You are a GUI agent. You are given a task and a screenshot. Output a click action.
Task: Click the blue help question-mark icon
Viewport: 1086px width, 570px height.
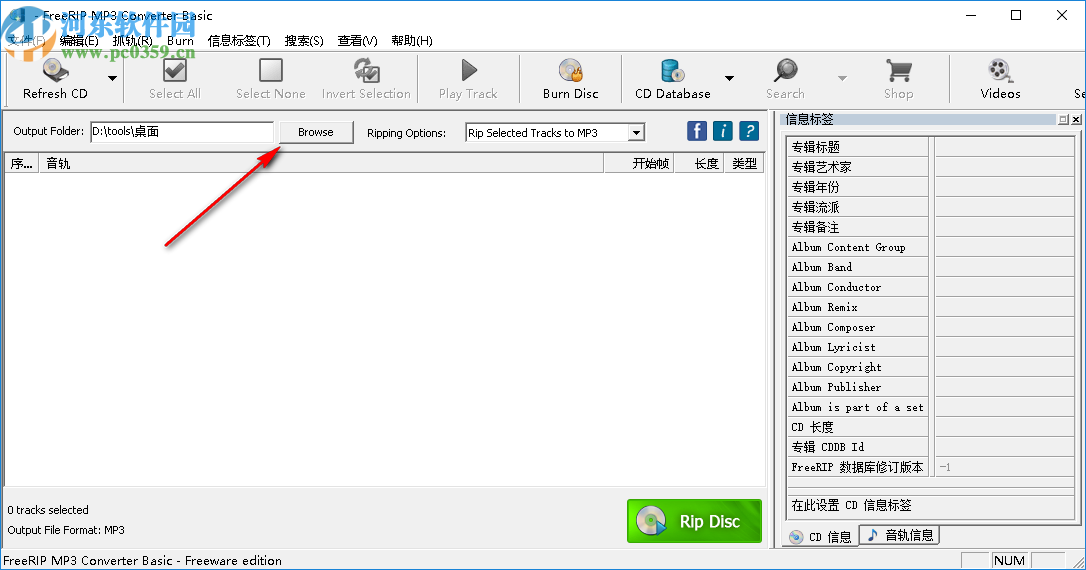click(x=749, y=131)
